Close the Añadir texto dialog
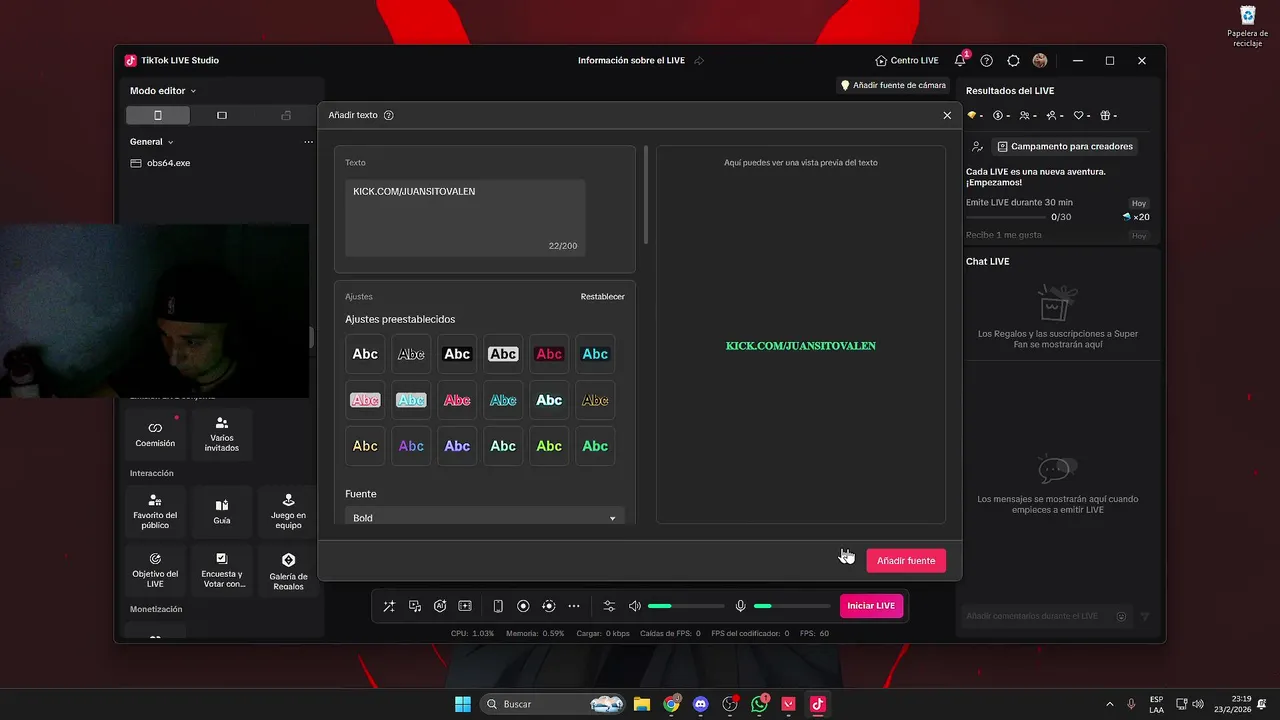1280x720 pixels. [x=947, y=115]
